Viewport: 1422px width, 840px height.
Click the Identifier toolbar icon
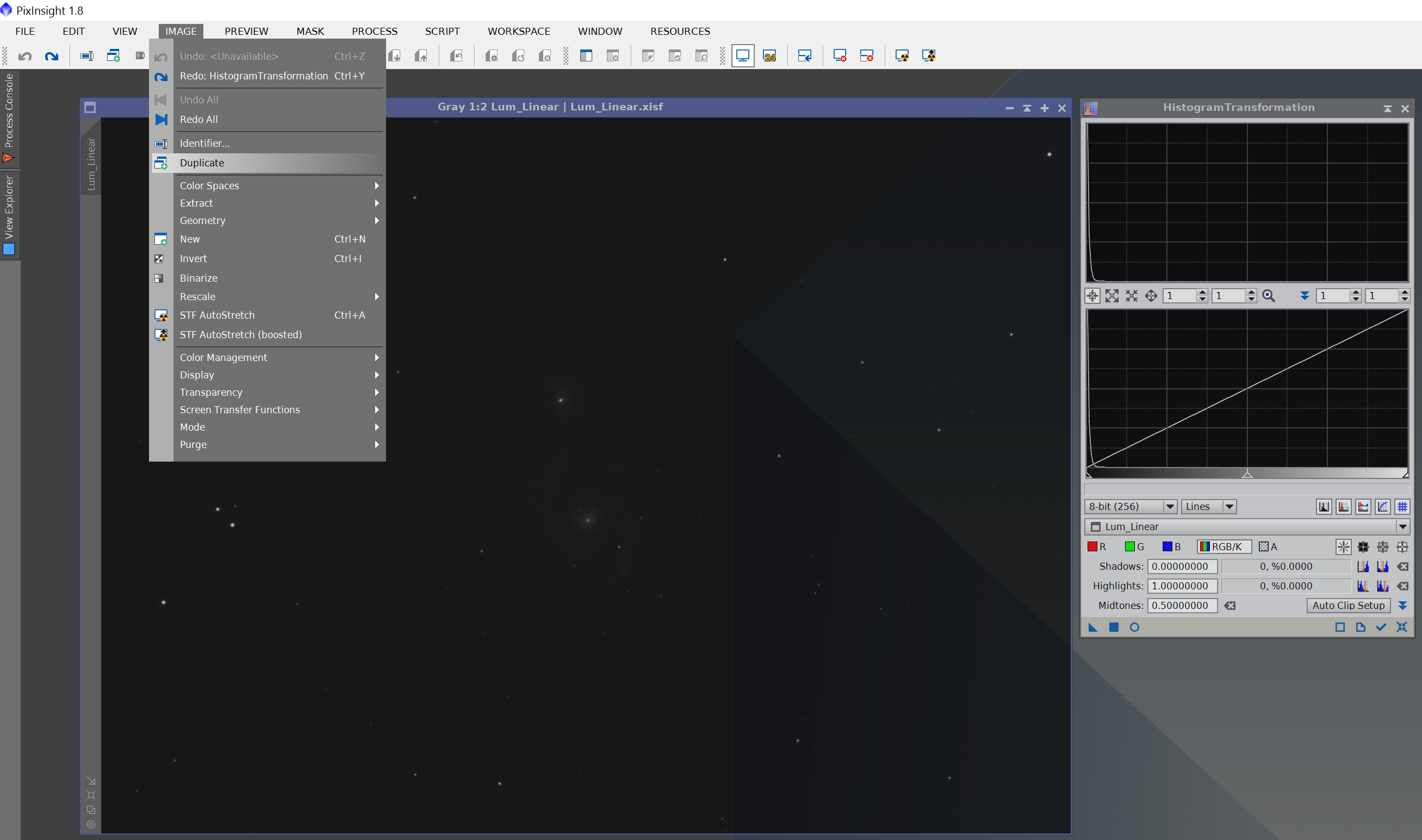(86, 55)
